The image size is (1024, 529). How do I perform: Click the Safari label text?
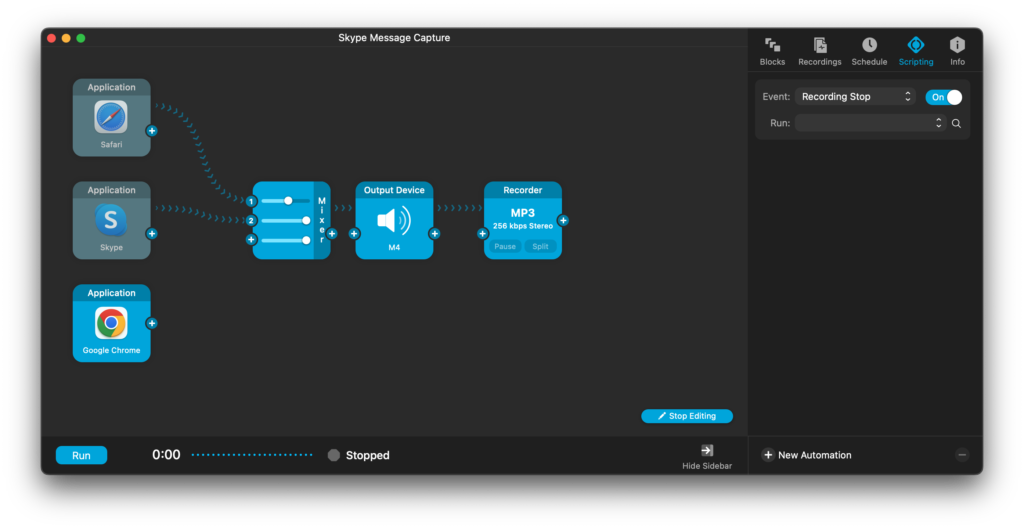pyautogui.click(x=111, y=145)
